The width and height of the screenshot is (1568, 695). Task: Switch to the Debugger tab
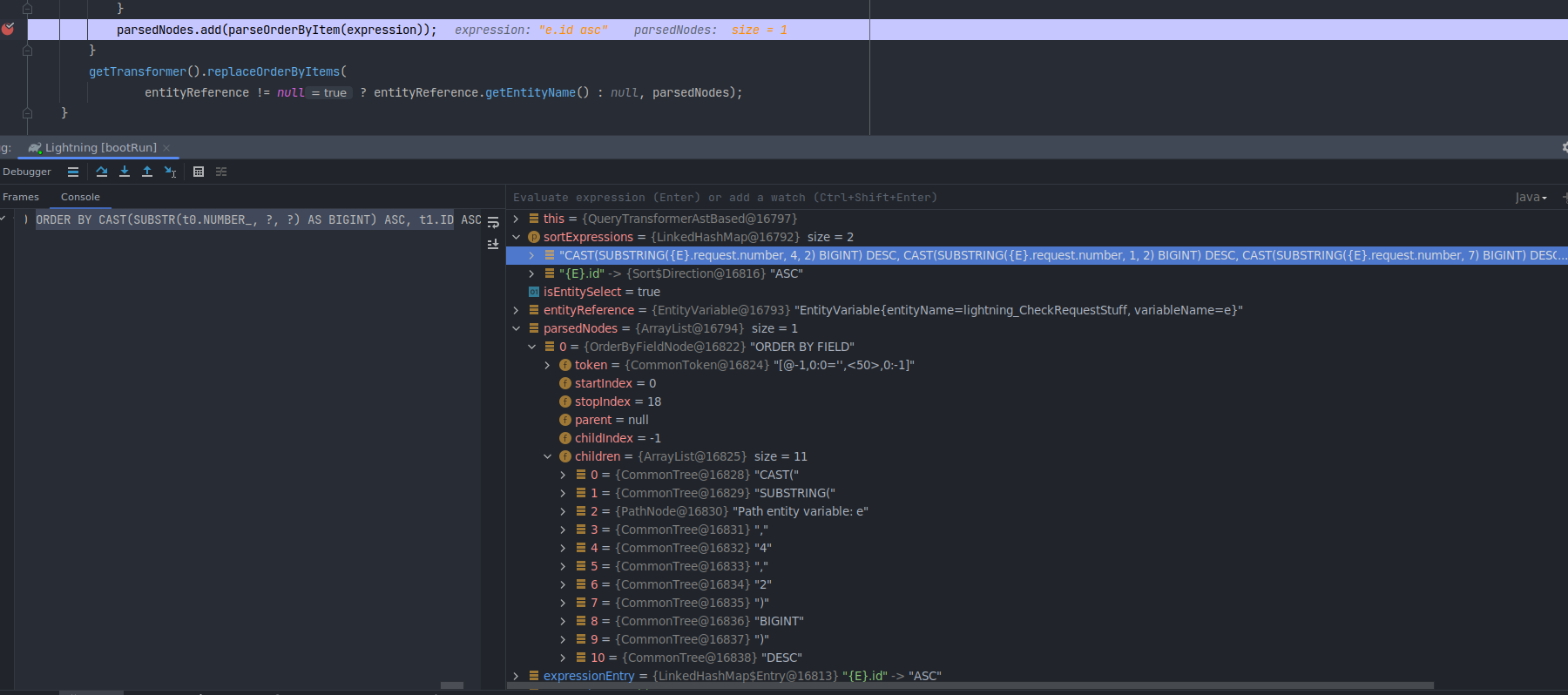[x=27, y=172]
